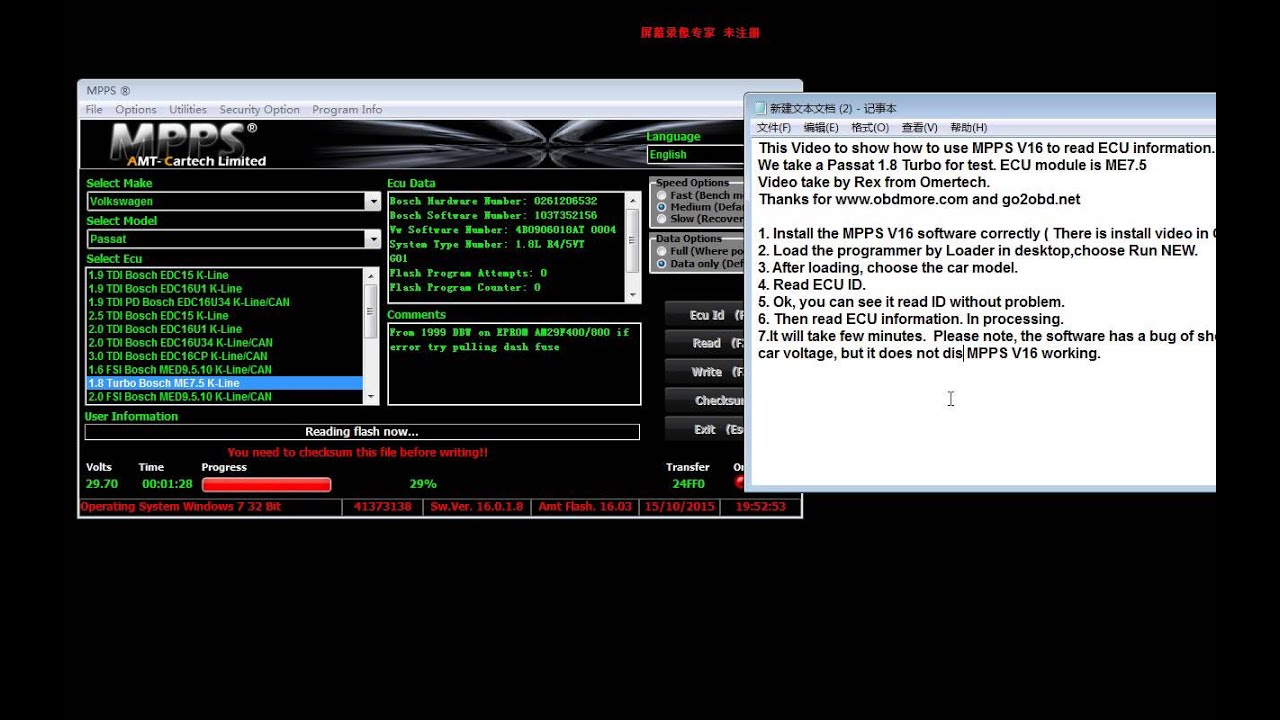Open Notepad's 文件(F) menu
This screenshot has height=720, width=1280.
[774, 128]
